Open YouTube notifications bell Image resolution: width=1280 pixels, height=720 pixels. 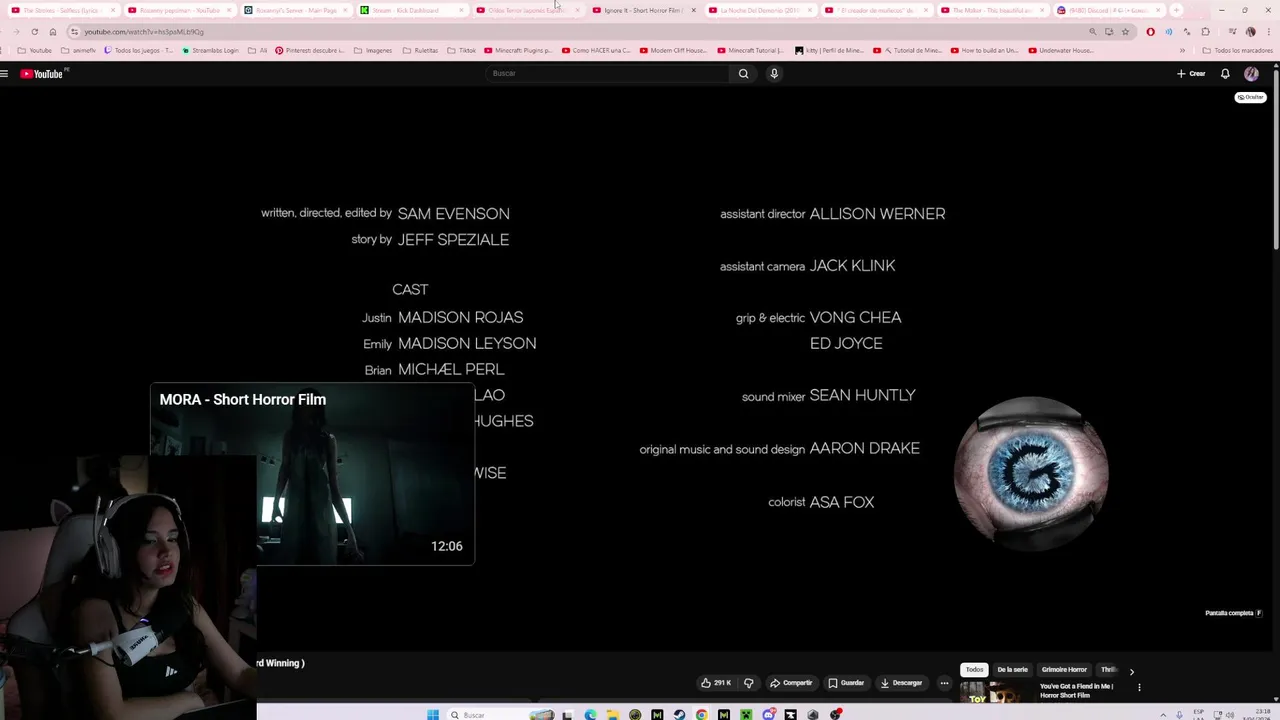tap(1225, 73)
